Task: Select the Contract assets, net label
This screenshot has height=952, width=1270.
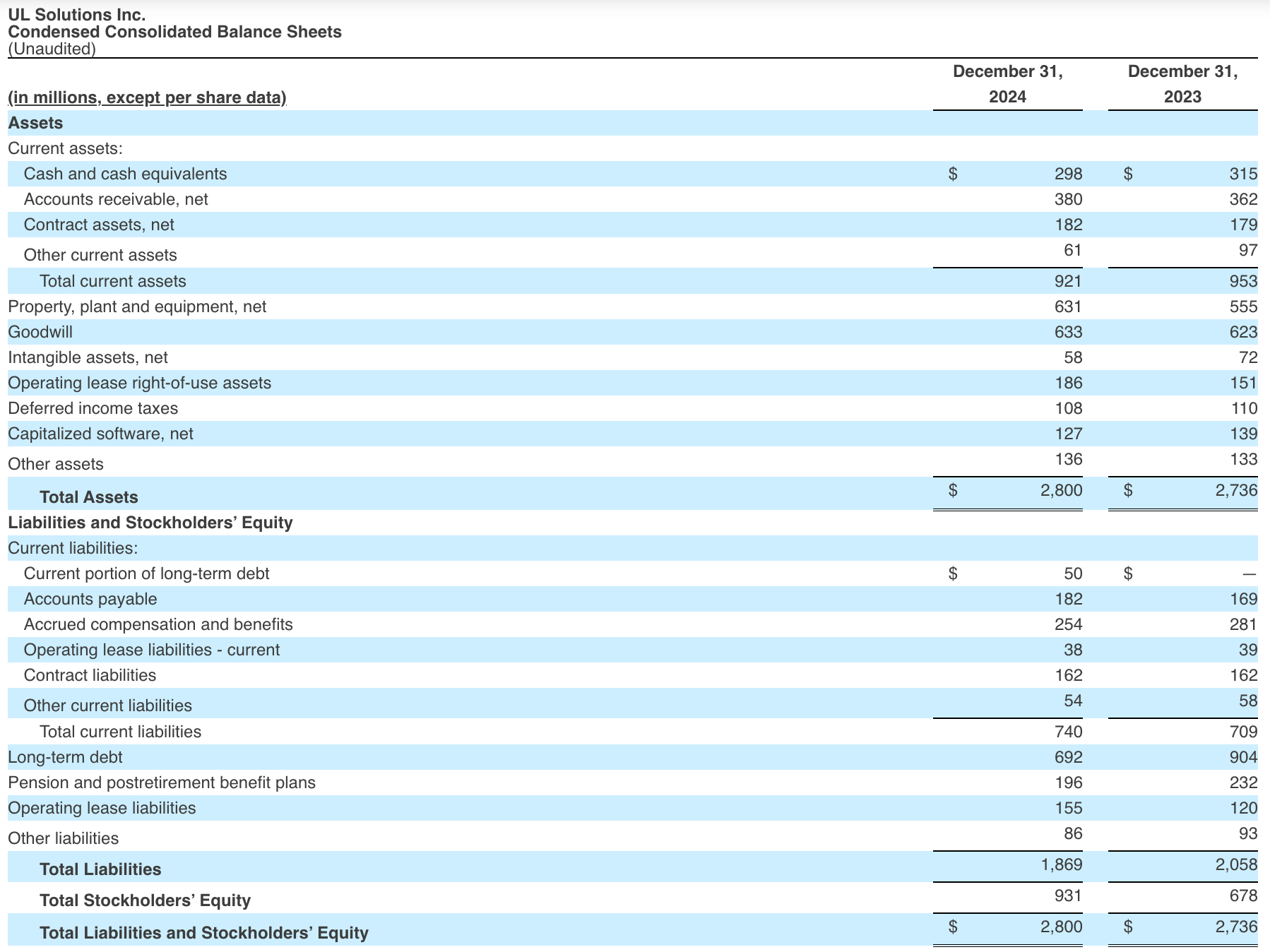Action: point(99,225)
